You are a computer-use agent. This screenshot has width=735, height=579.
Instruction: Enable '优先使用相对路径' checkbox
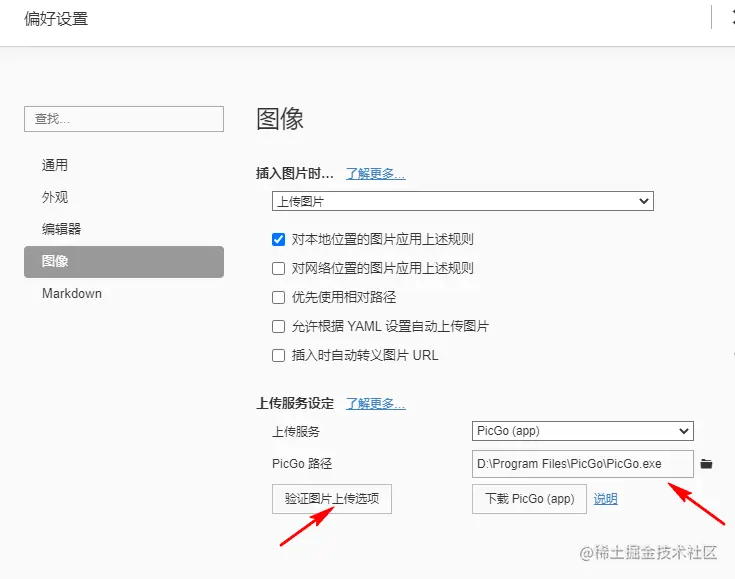278,298
